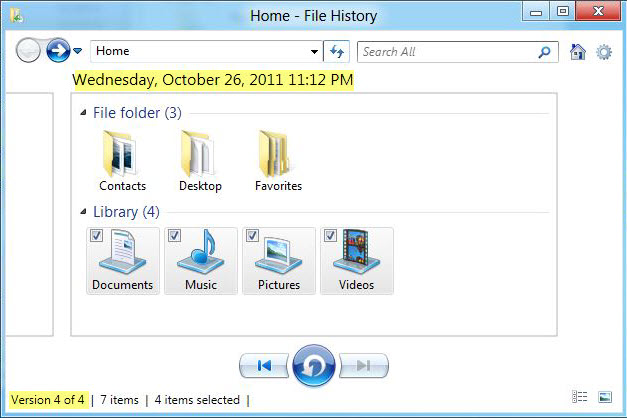Click the search magnifier icon
Image resolution: width=627 pixels, height=418 pixels.
coord(544,52)
